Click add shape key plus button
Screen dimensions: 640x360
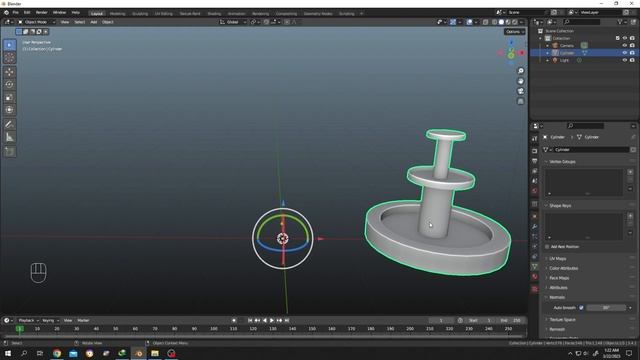[x=630, y=216]
